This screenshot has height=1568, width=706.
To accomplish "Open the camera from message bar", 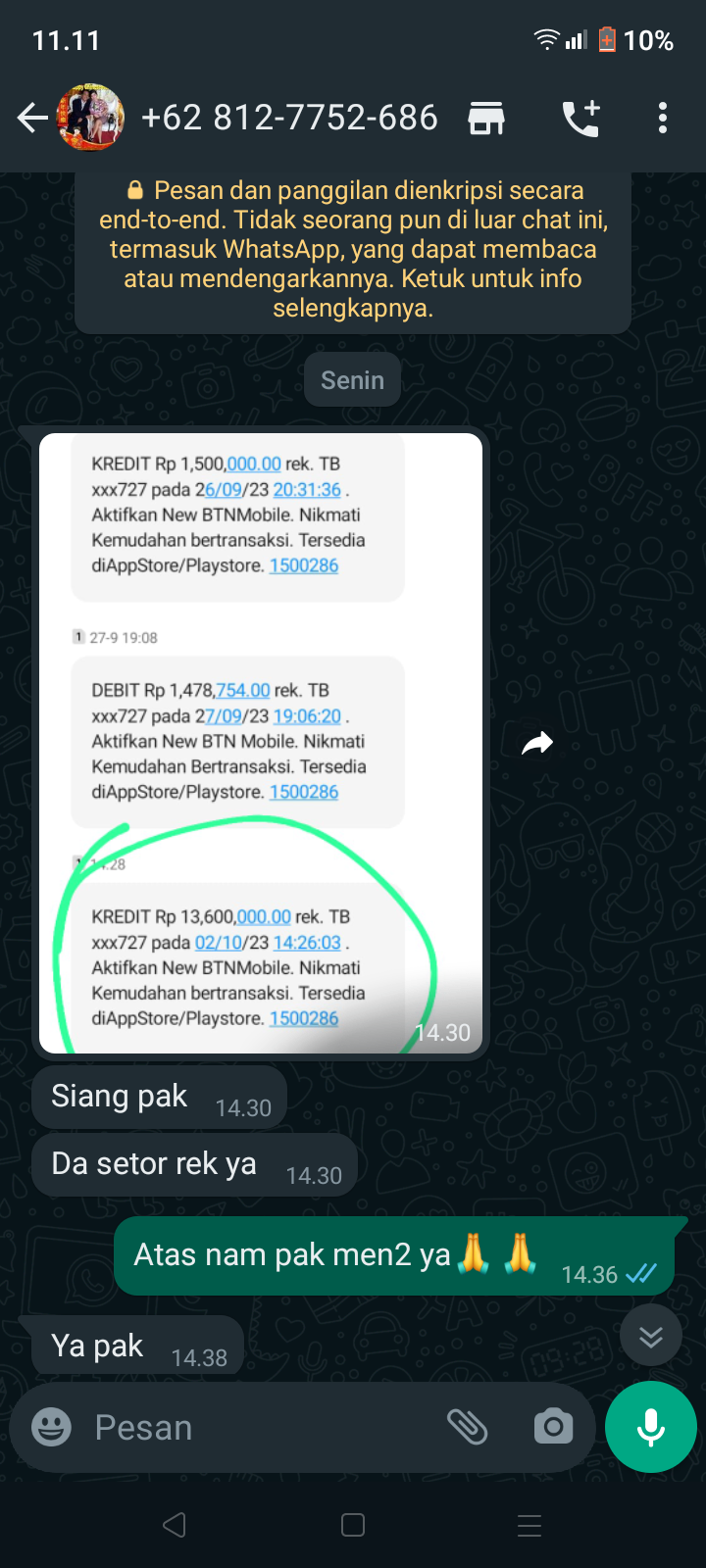I will [554, 1427].
